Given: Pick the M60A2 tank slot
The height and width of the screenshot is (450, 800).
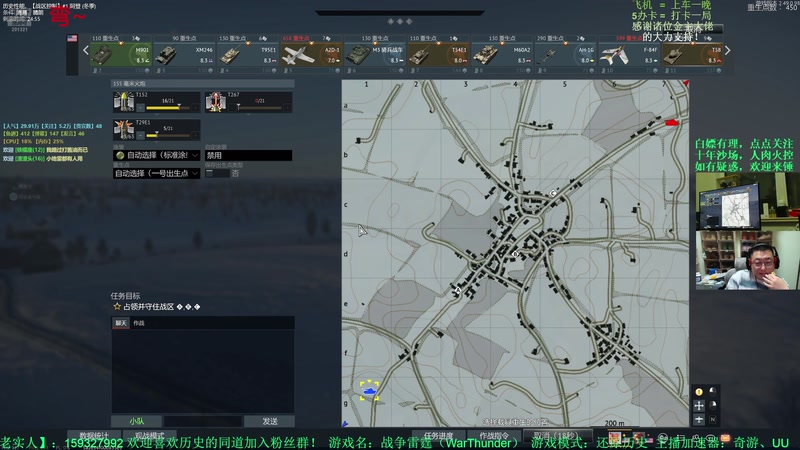Looking at the screenshot, I should pyautogui.click(x=502, y=55).
